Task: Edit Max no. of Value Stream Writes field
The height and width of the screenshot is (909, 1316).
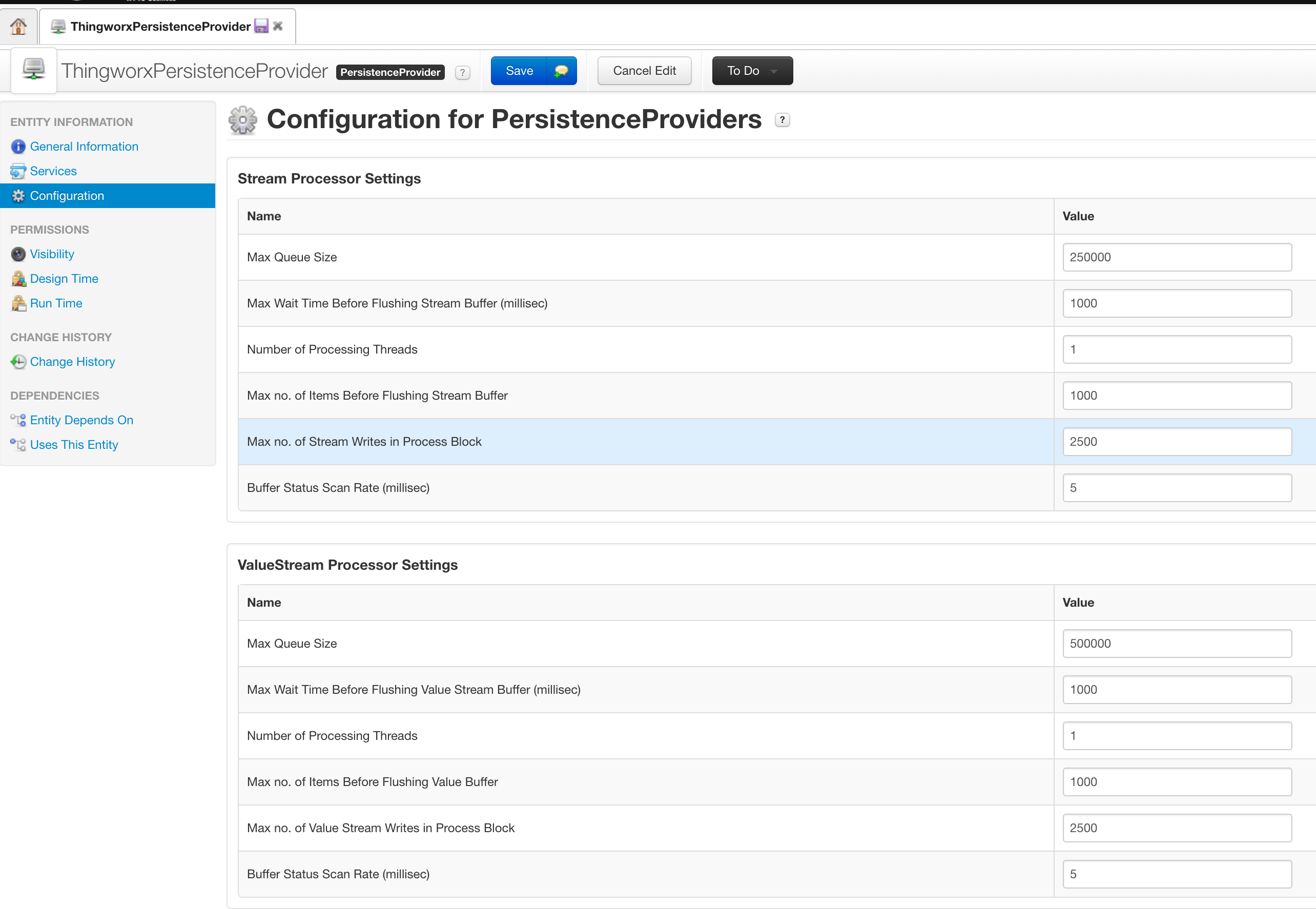Action: click(x=1177, y=828)
